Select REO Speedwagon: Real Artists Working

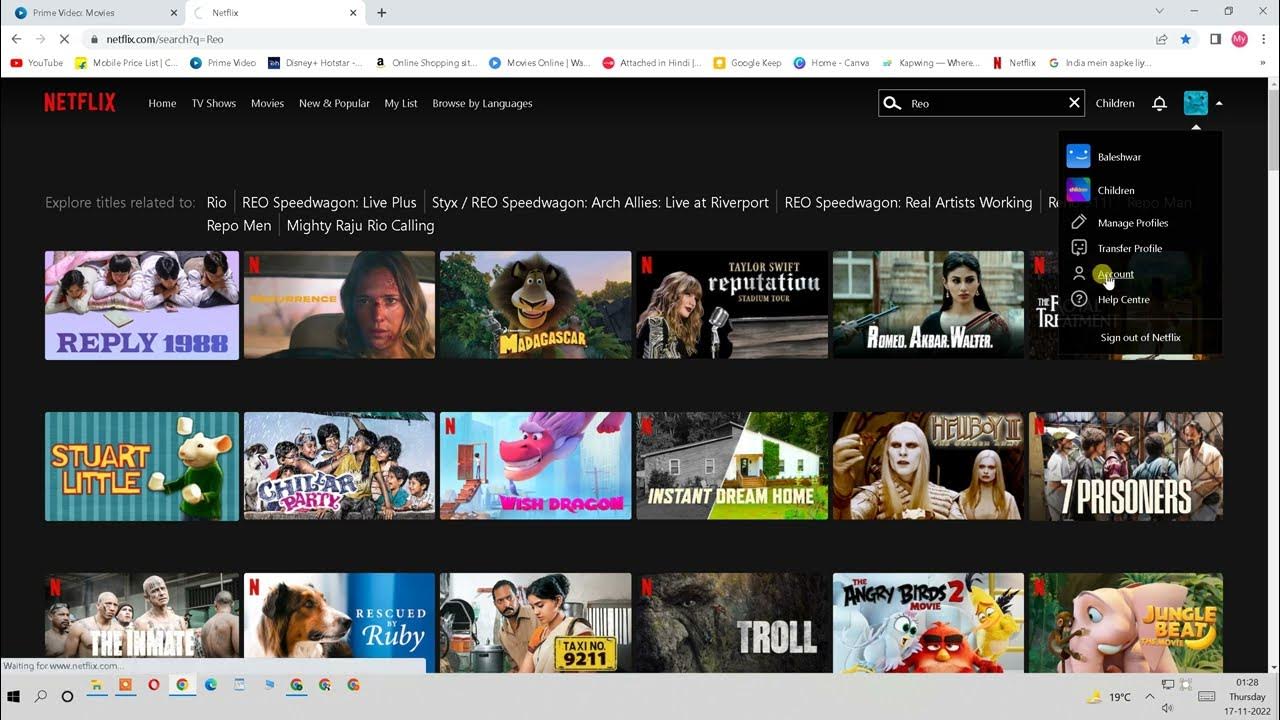click(908, 202)
